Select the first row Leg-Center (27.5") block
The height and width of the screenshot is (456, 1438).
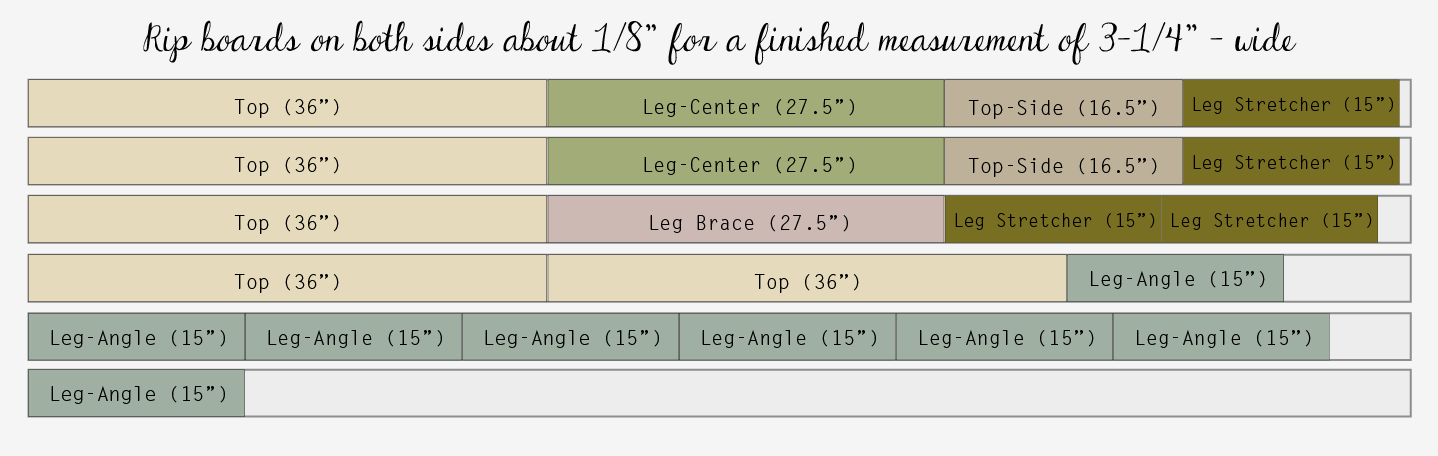[746, 104]
